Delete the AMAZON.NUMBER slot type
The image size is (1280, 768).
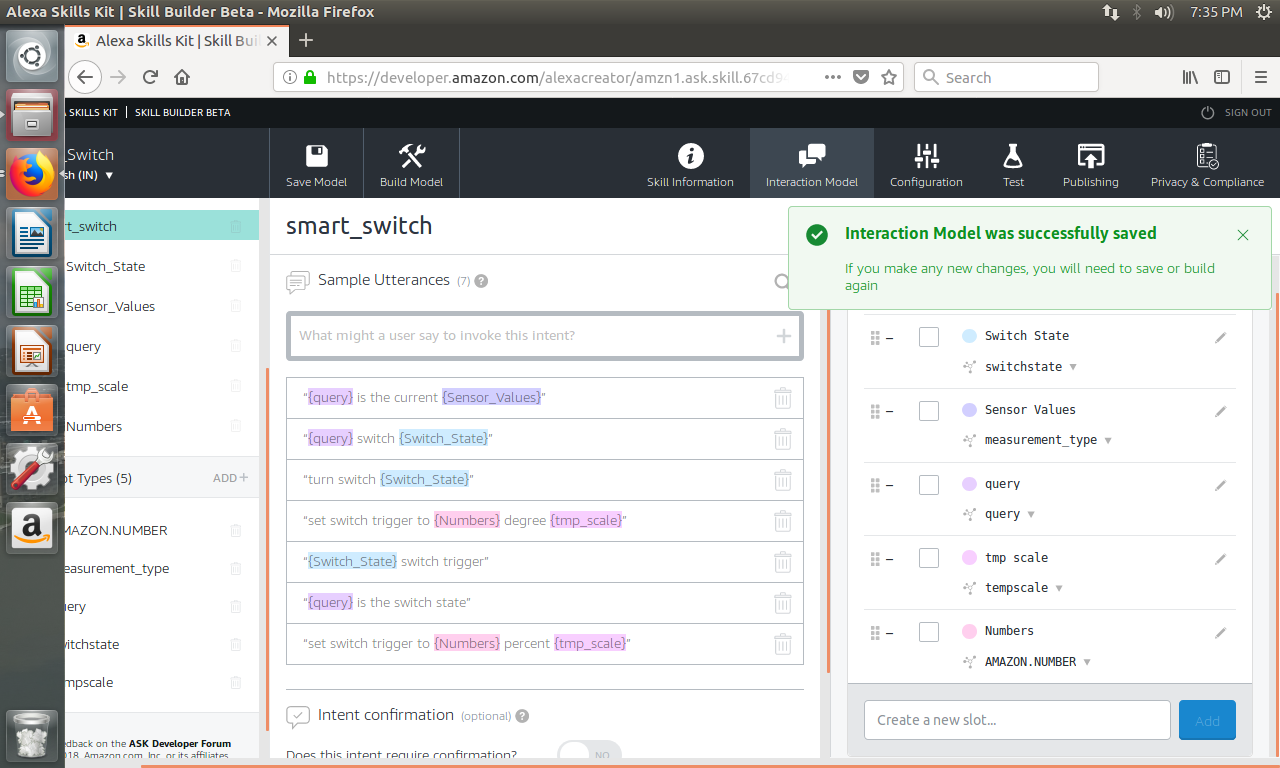tap(236, 530)
